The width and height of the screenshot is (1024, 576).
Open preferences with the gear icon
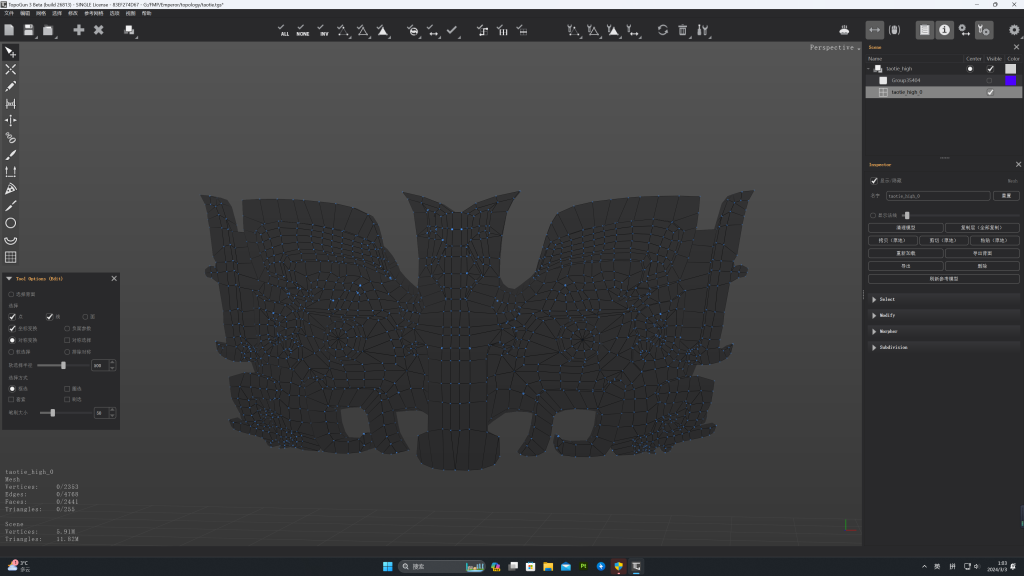(x=1014, y=31)
